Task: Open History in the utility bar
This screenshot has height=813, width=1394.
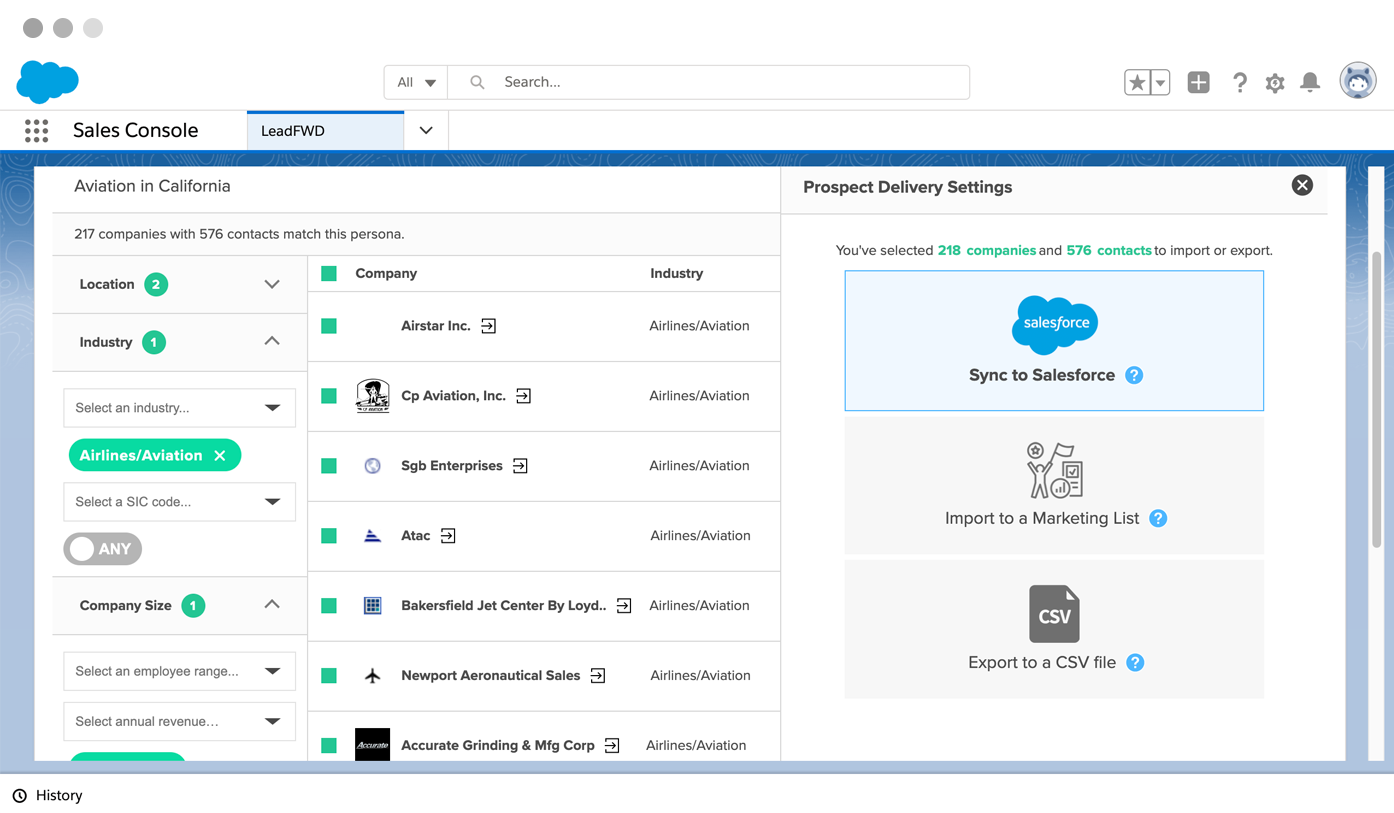Action: click(x=48, y=796)
